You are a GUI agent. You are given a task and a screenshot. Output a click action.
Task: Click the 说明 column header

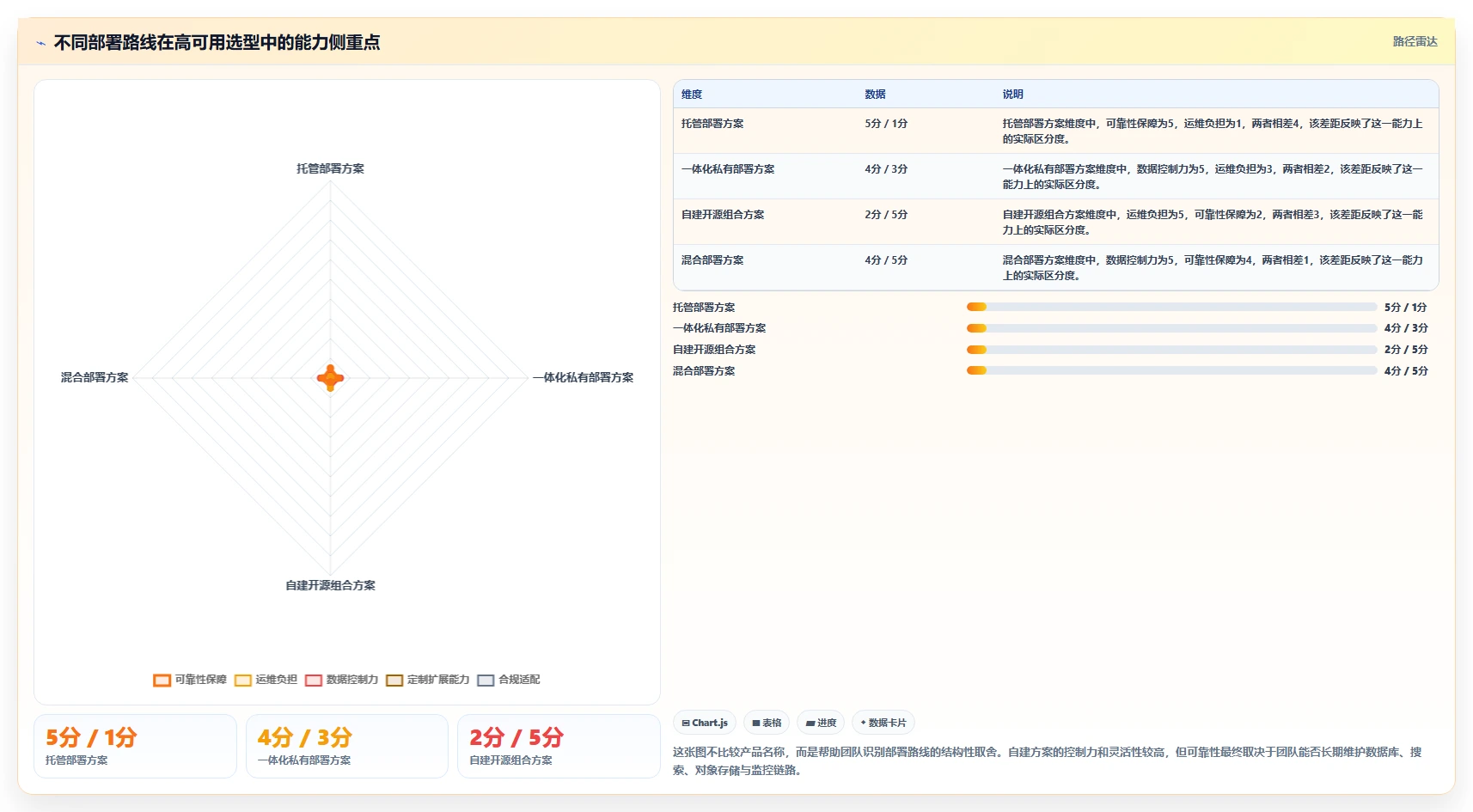coord(1012,95)
